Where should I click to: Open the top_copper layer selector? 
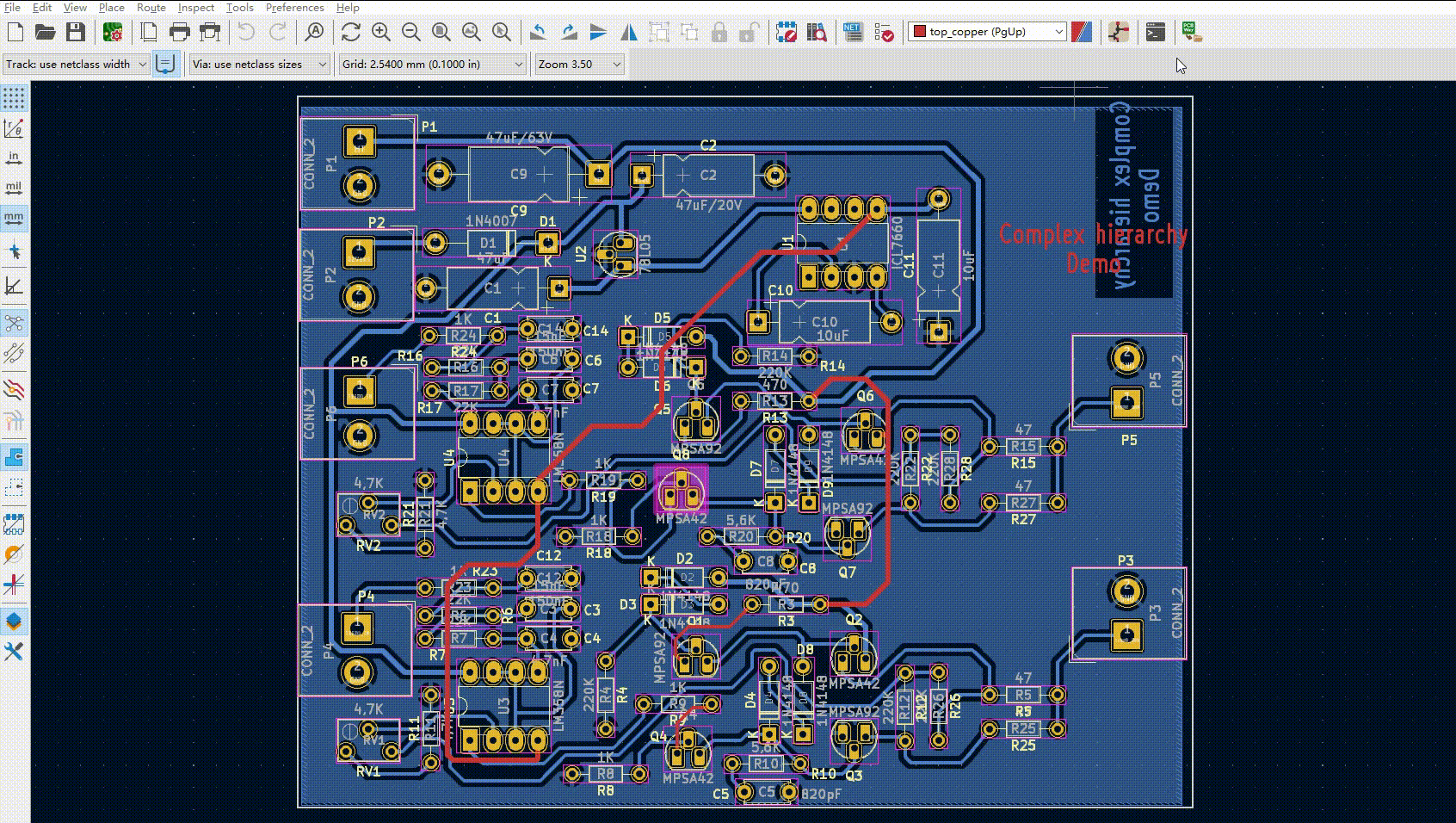tap(988, 32)
